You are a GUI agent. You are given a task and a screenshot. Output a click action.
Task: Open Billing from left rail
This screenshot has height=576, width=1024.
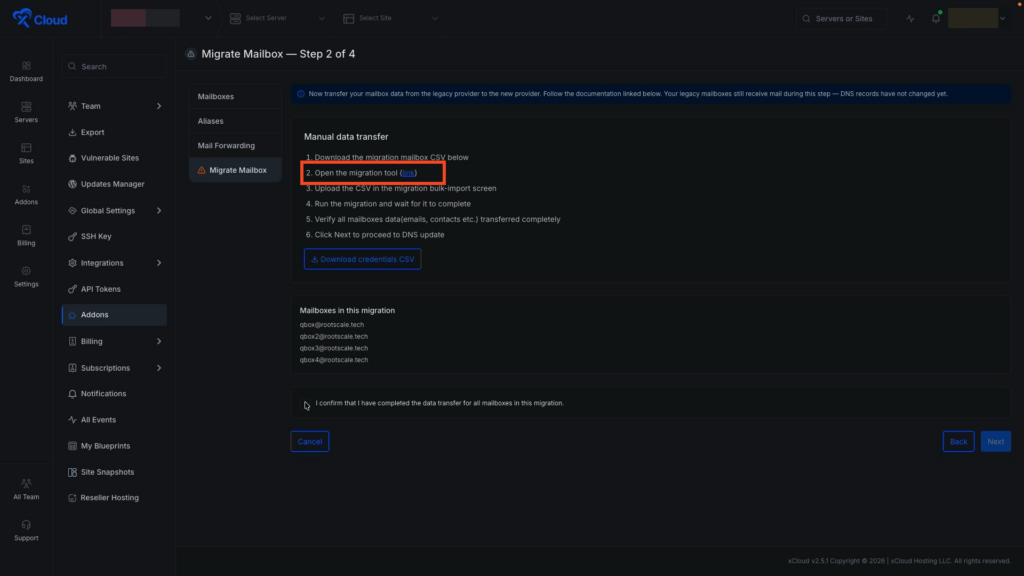(26, 236)
